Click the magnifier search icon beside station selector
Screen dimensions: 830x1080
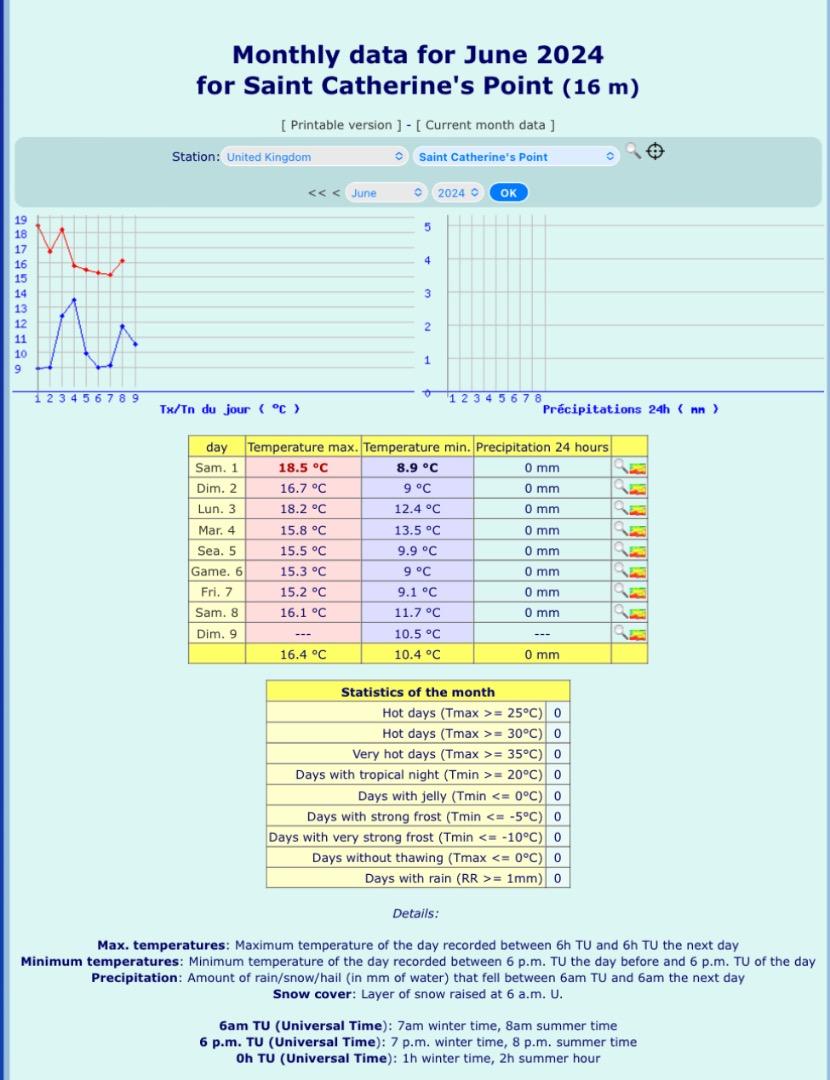[632, 151]
